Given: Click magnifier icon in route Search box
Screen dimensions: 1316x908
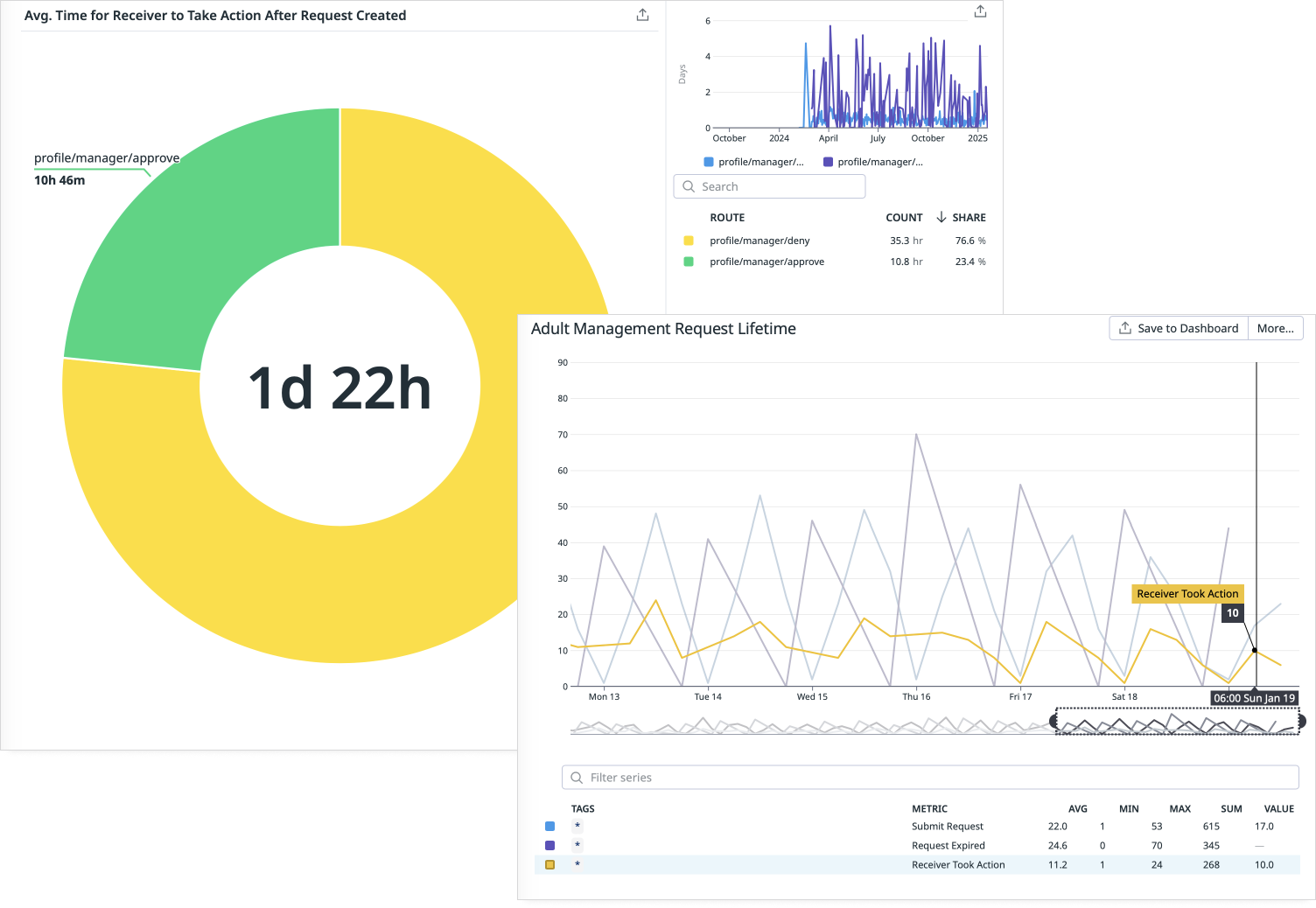Looking at the screenshot, I should pos(689,186).
